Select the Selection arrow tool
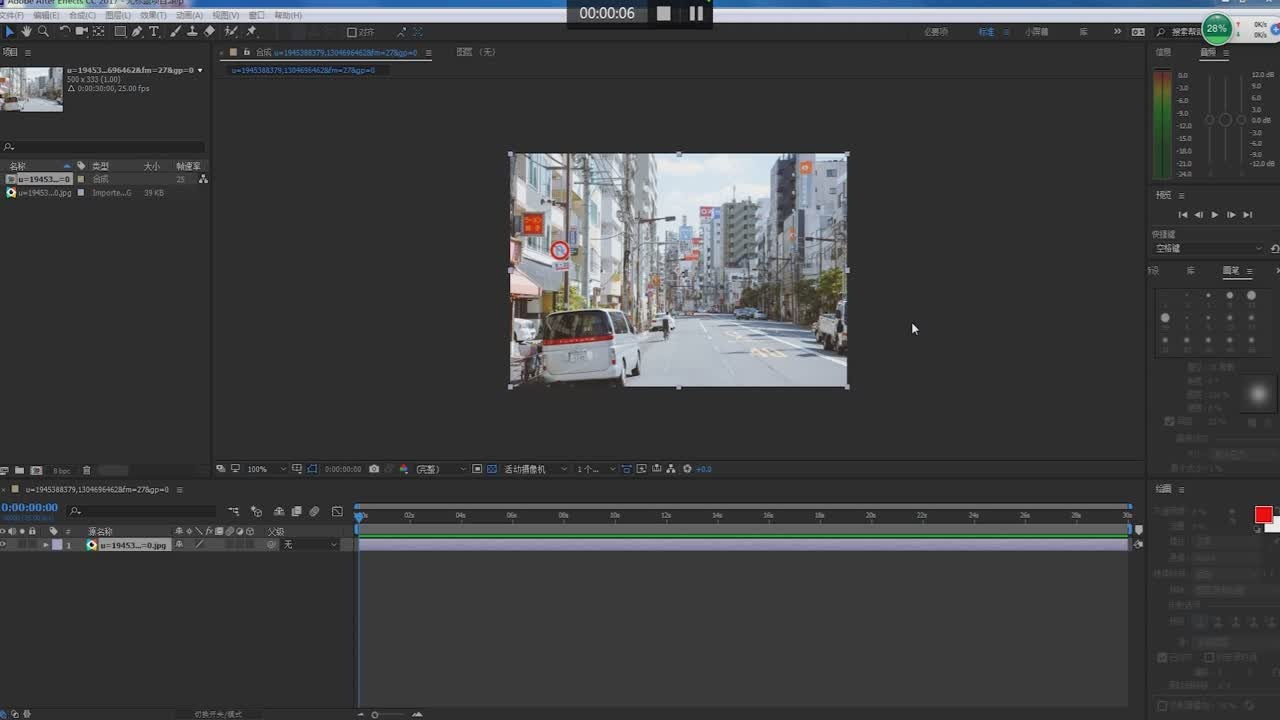Image resolution: width=1280 pixels, height=720 pixels. (10, 32)
